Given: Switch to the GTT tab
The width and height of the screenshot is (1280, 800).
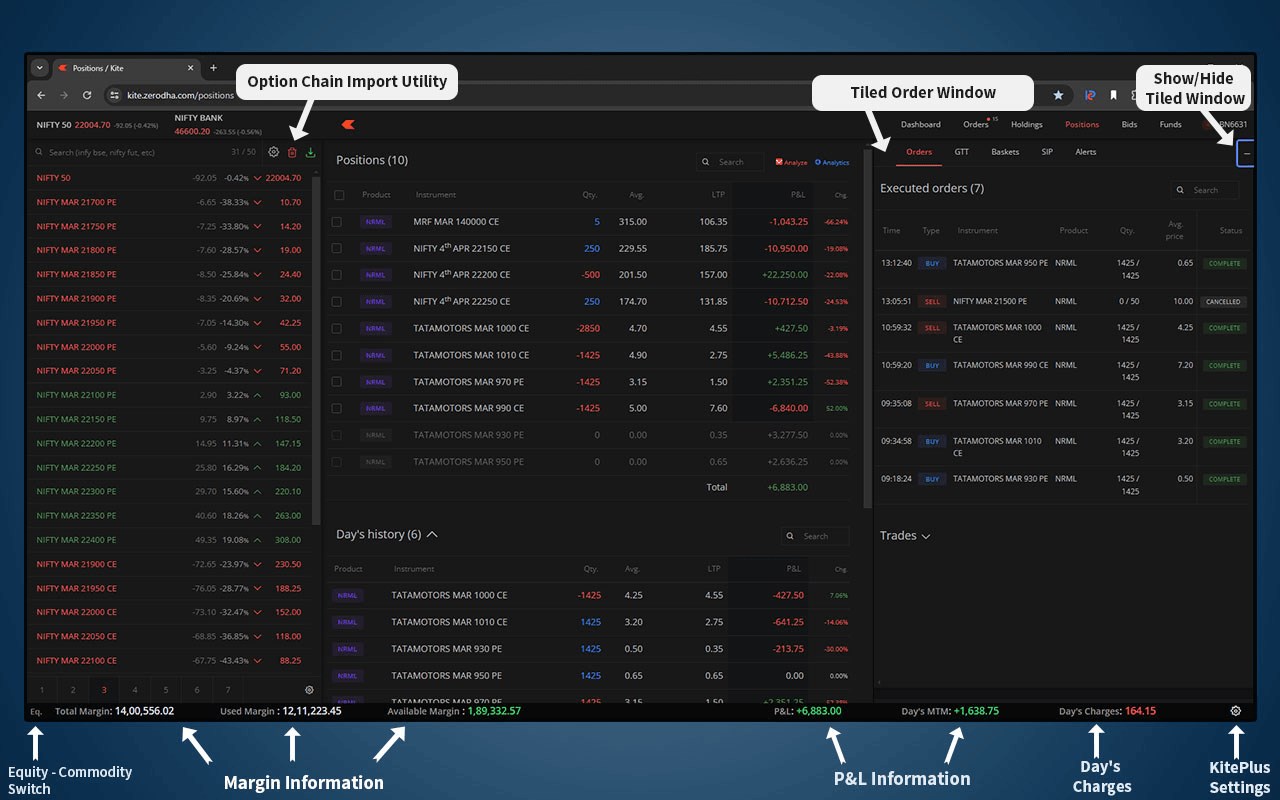Looking at the screenshot, I should tap(961, 152).
